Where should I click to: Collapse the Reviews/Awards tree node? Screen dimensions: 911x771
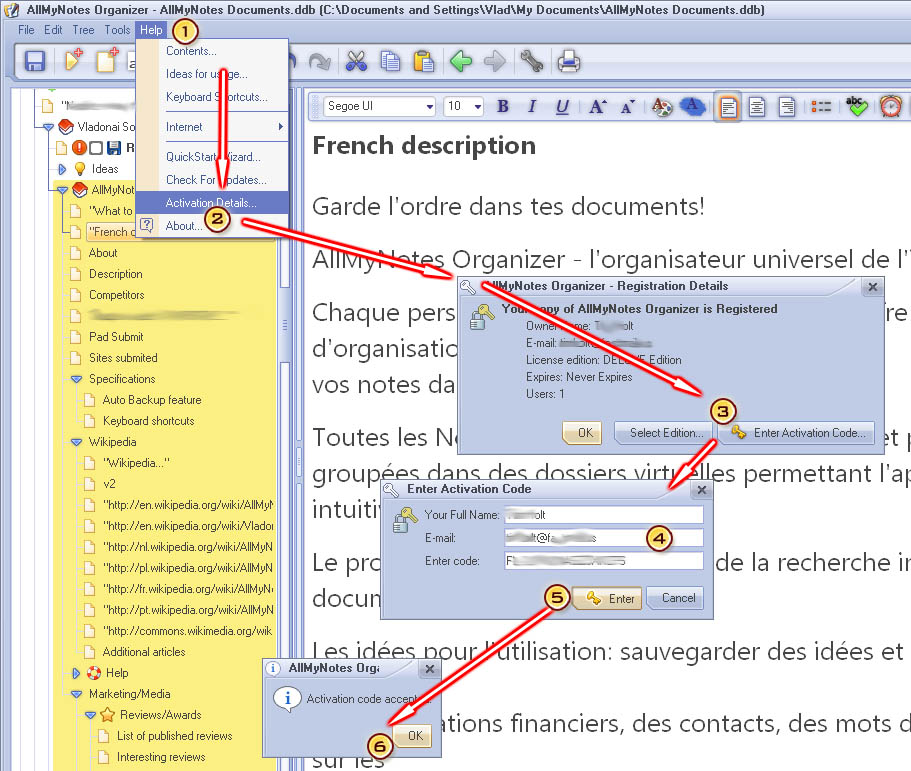tap(90, 715)
